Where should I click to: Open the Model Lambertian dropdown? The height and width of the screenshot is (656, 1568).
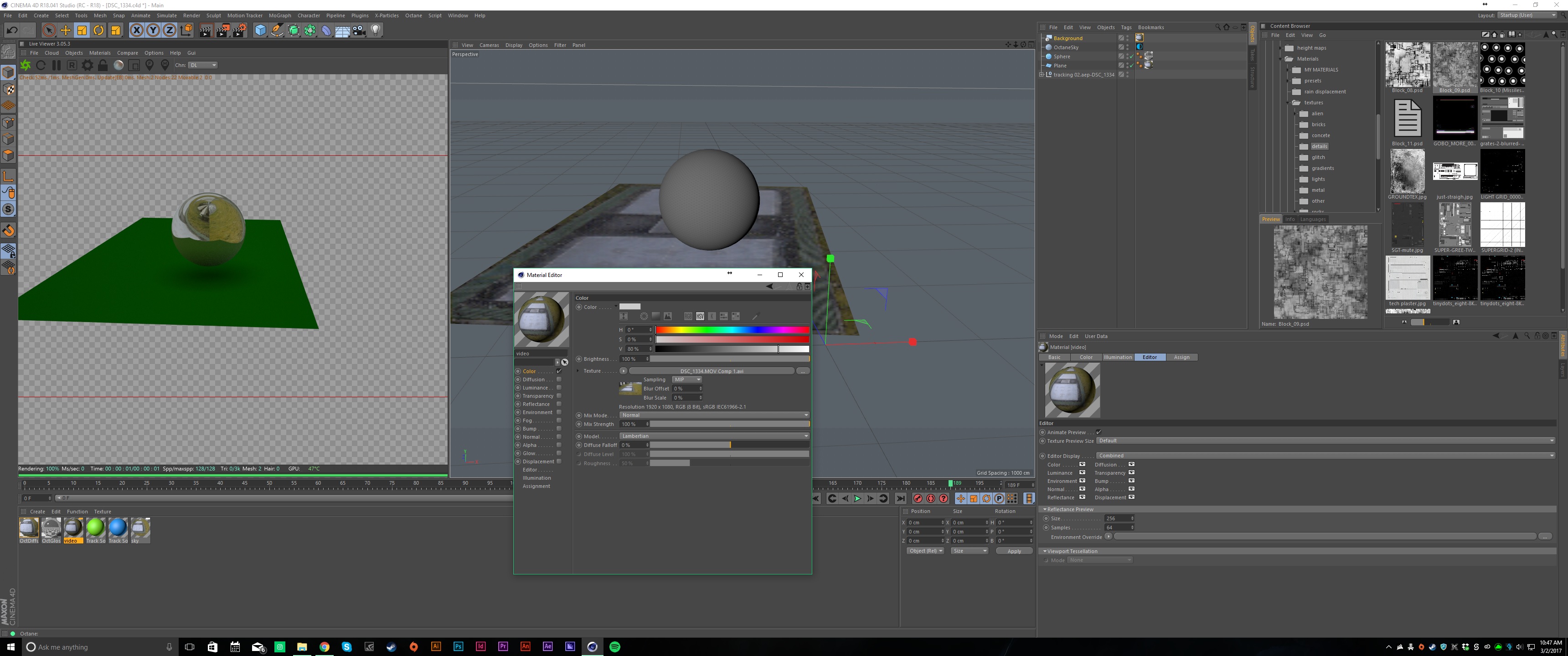(714, 436)
